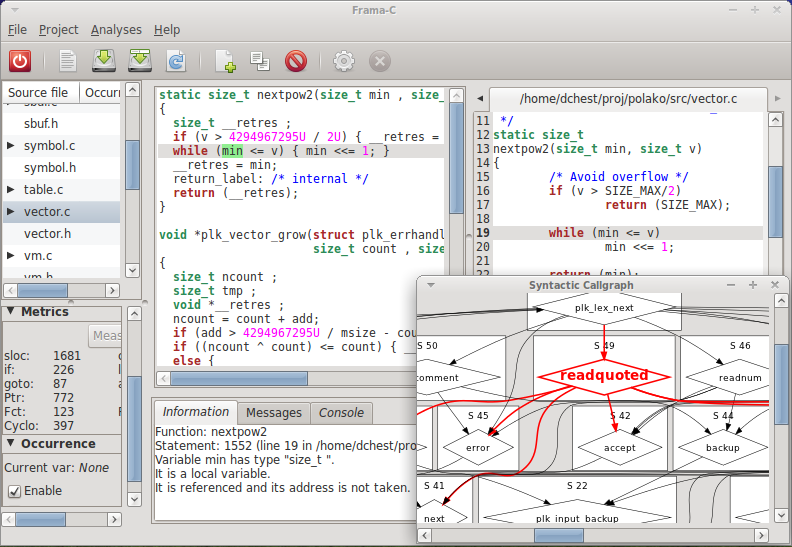792x547 pixels.
Task: Collapse the Occurrence panel
Action: pos(11,443)
